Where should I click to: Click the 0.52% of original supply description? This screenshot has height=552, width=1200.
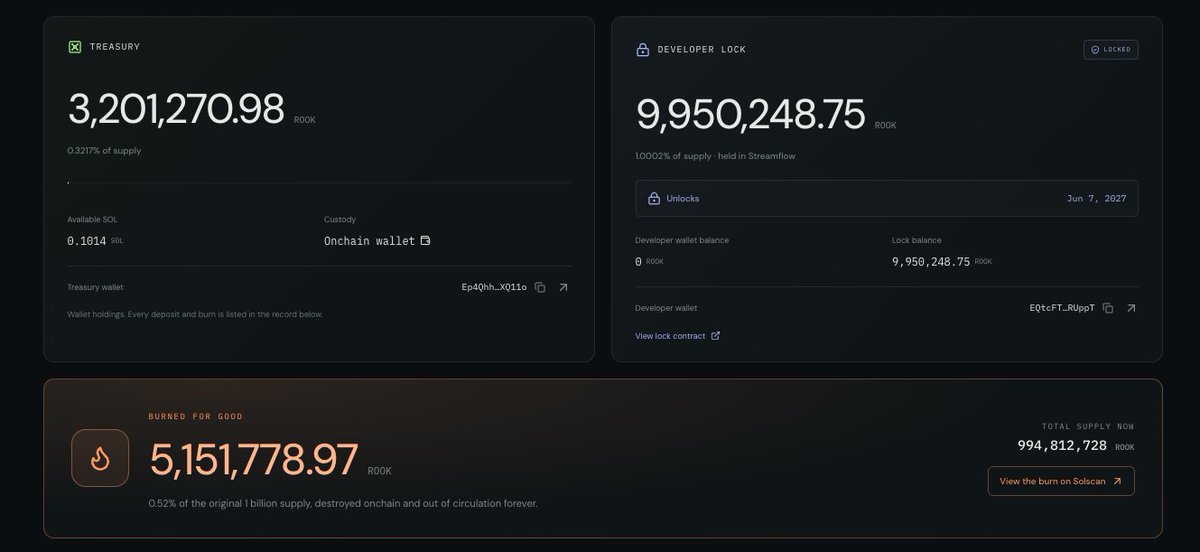[x=343, y=503]
